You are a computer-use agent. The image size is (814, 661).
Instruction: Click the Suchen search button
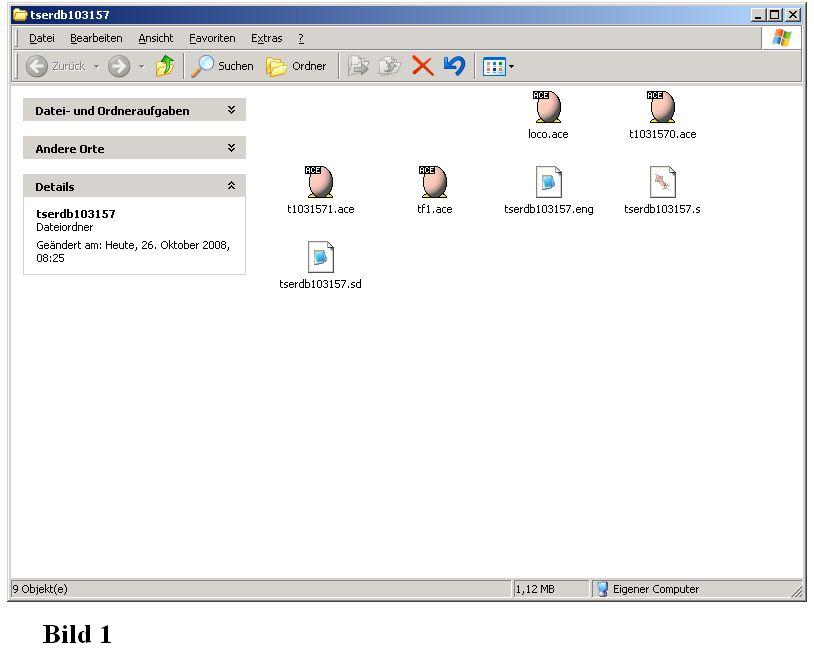click(x=223, y=66)
